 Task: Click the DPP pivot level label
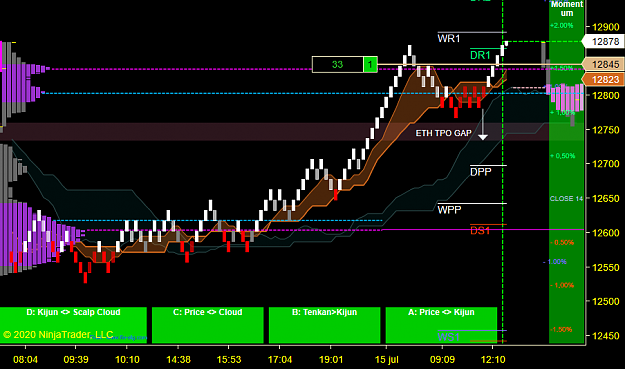481,172
